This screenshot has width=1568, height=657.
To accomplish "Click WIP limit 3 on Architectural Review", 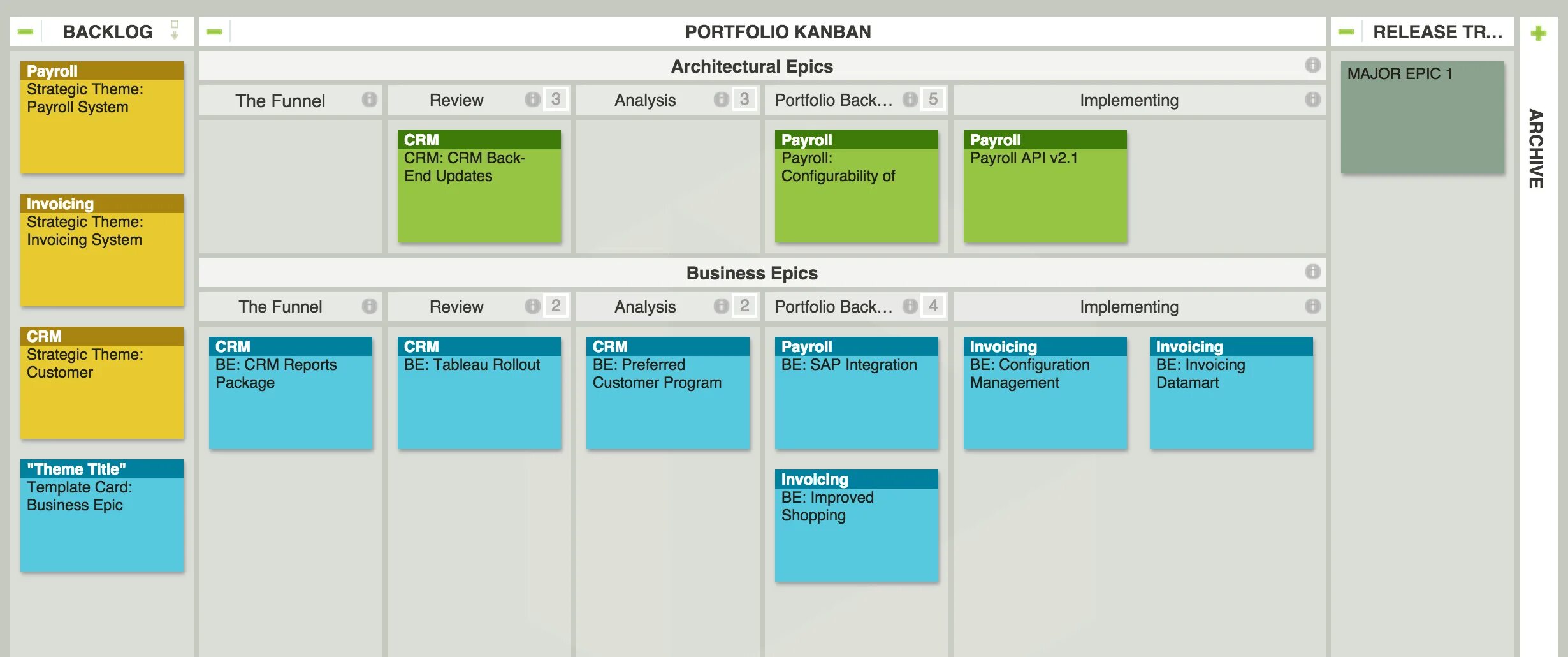I will tap(555, 100).
